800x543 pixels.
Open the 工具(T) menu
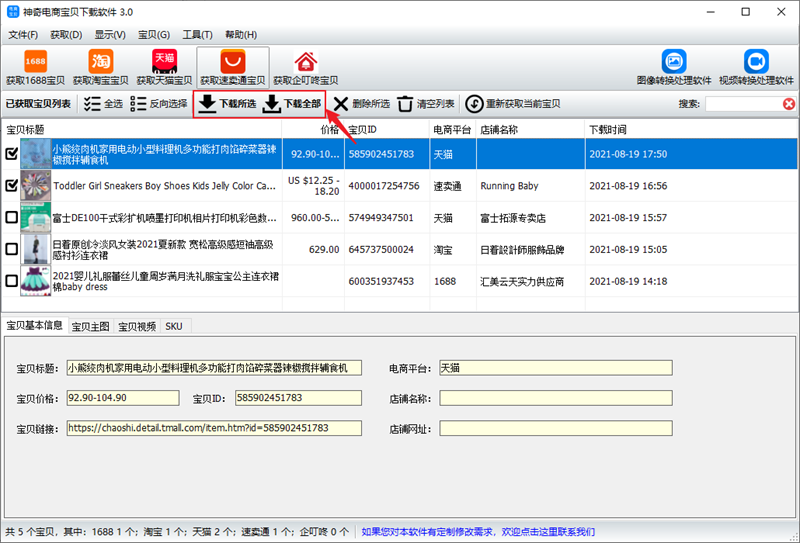197,35
